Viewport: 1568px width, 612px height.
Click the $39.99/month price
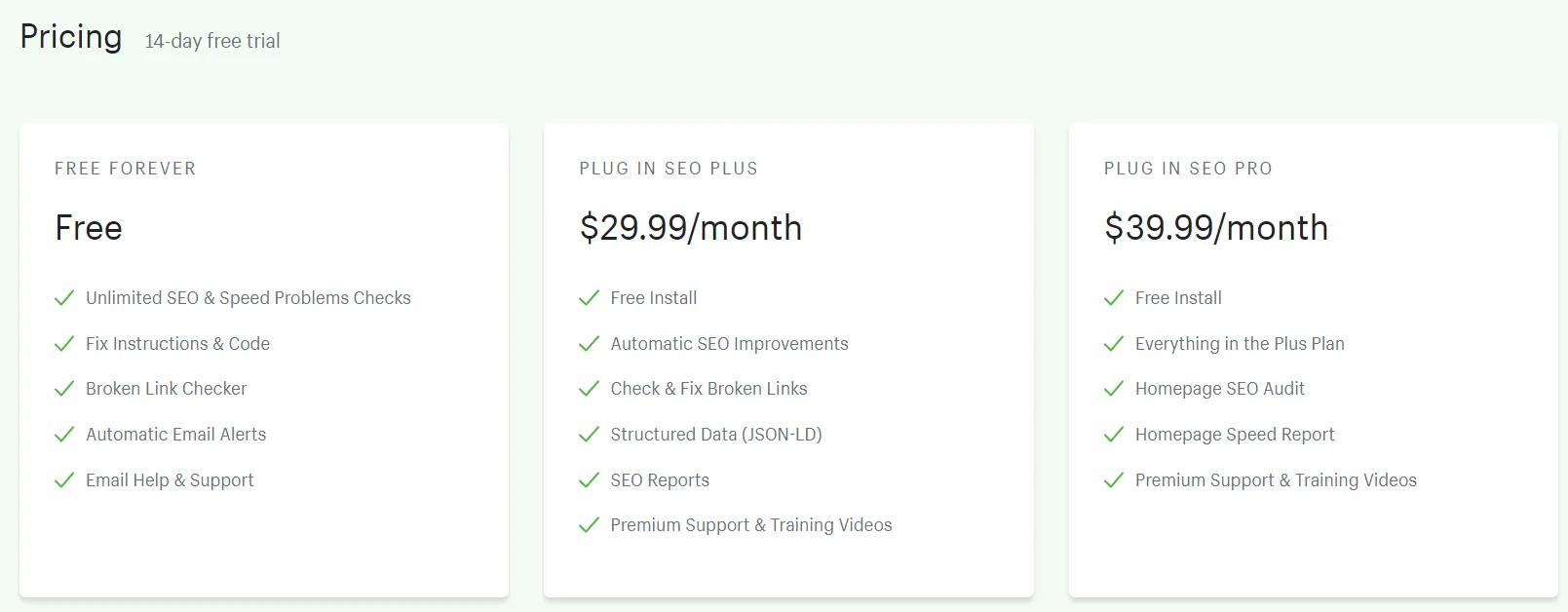tap(1215, 228)
